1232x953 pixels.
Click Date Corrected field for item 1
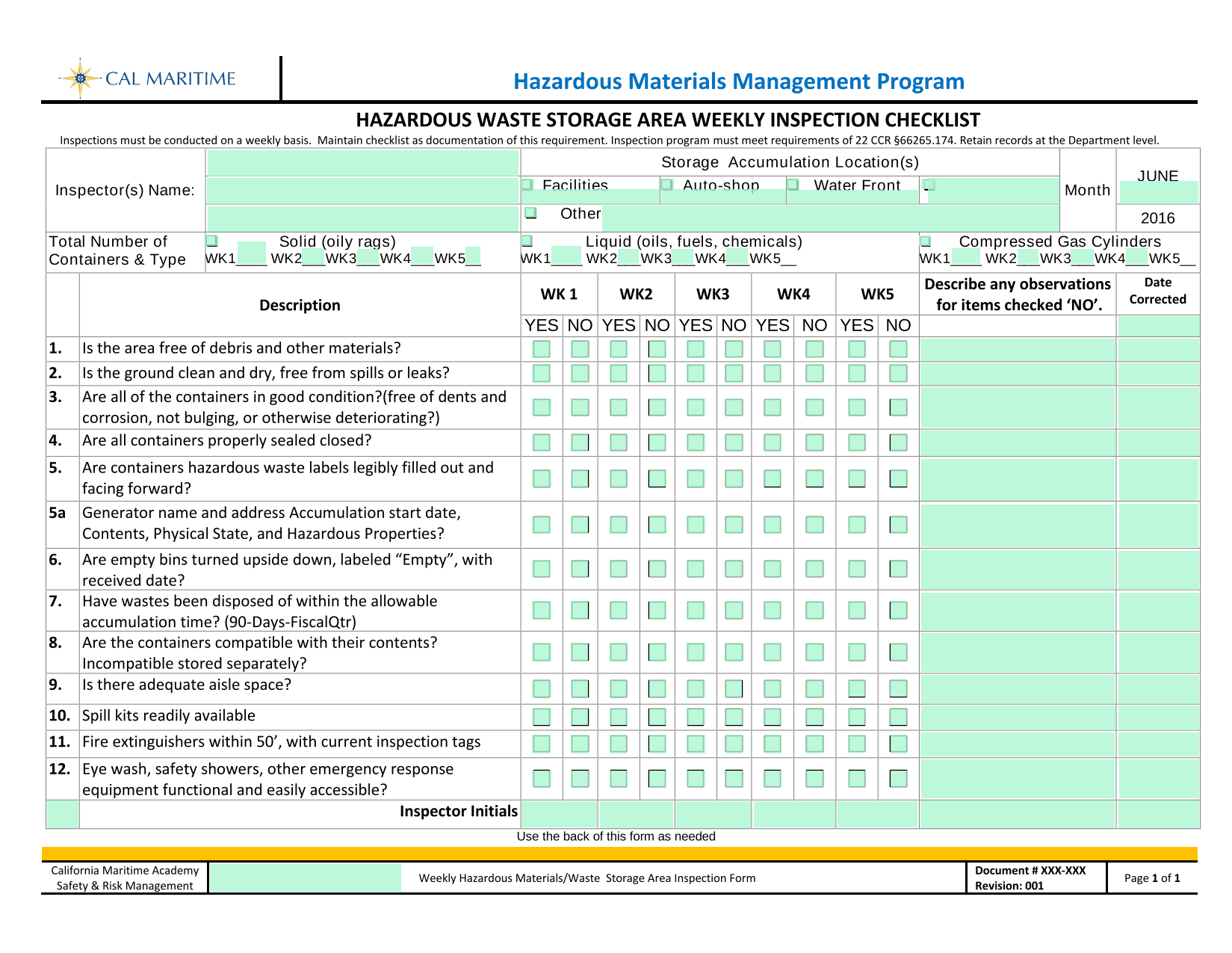[1158, 349]
